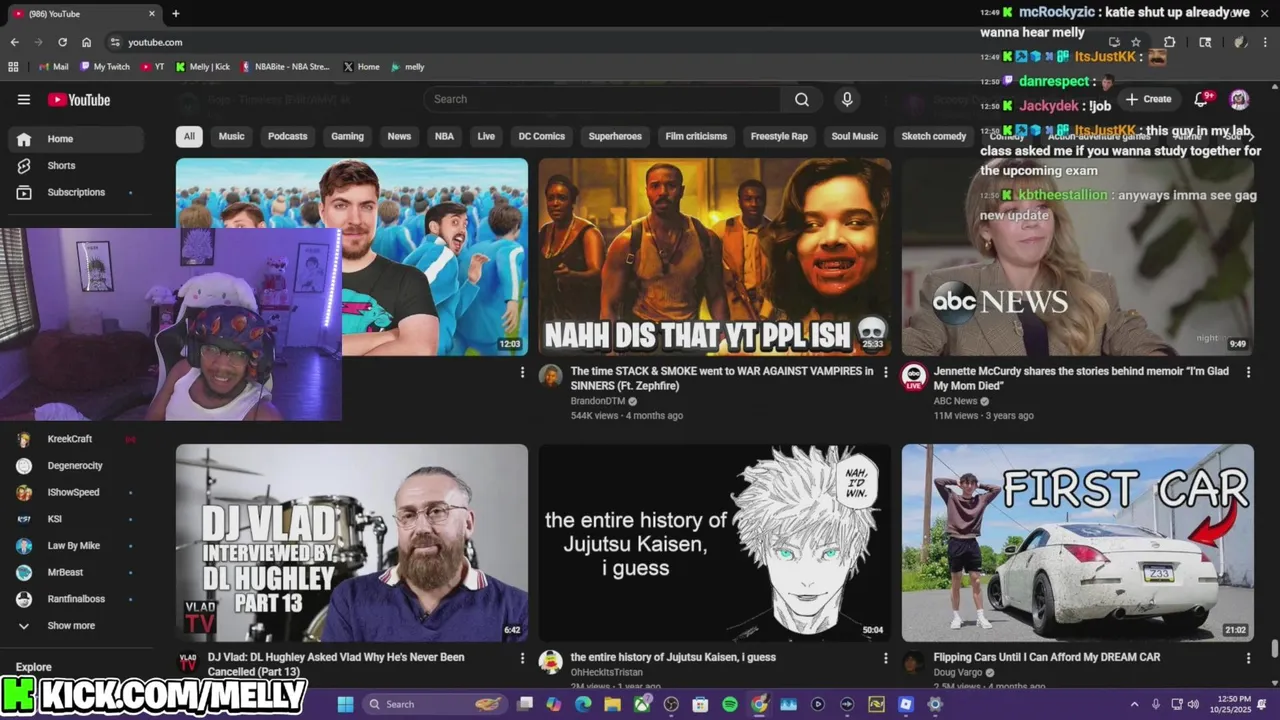Go back with the browser back arrow
Image resolution: width=1280 pixels, height=720 pixels.
click(14, 42)
